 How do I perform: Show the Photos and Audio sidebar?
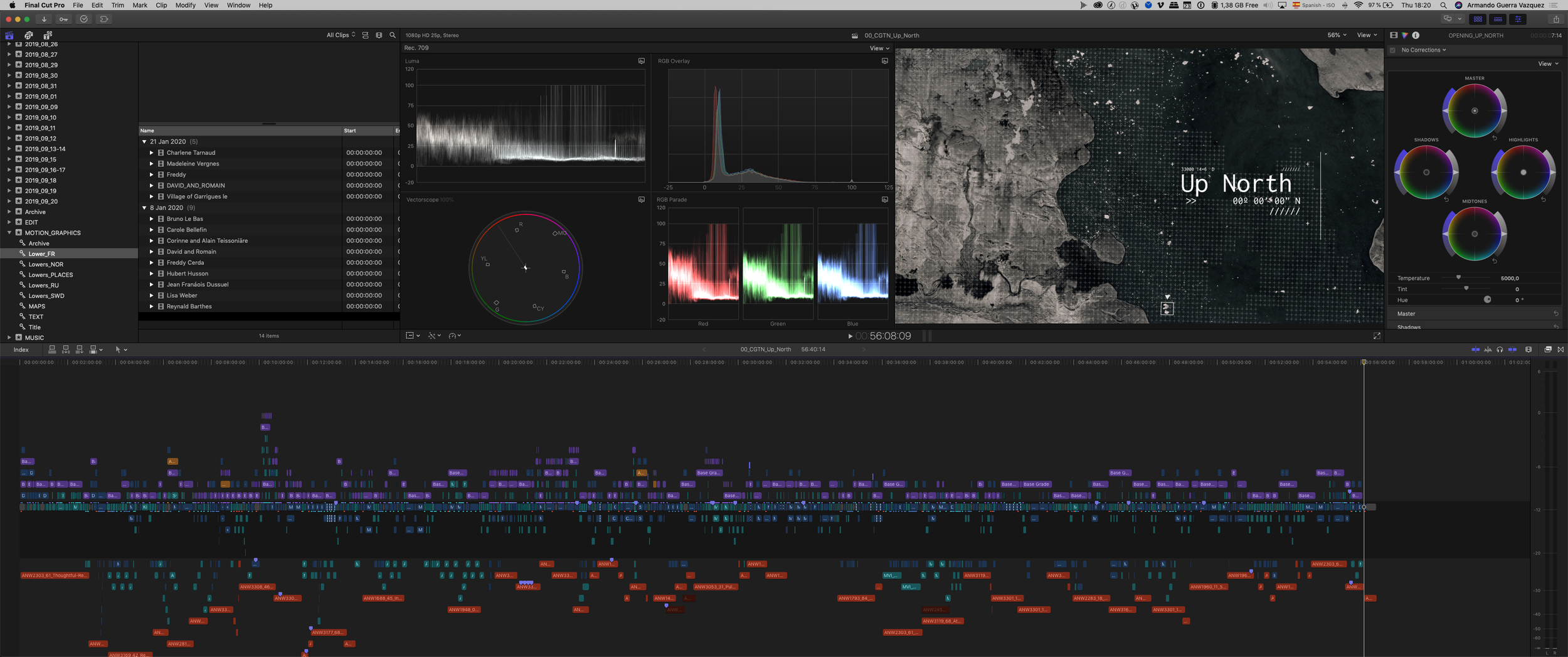click(x=29, y=36)
